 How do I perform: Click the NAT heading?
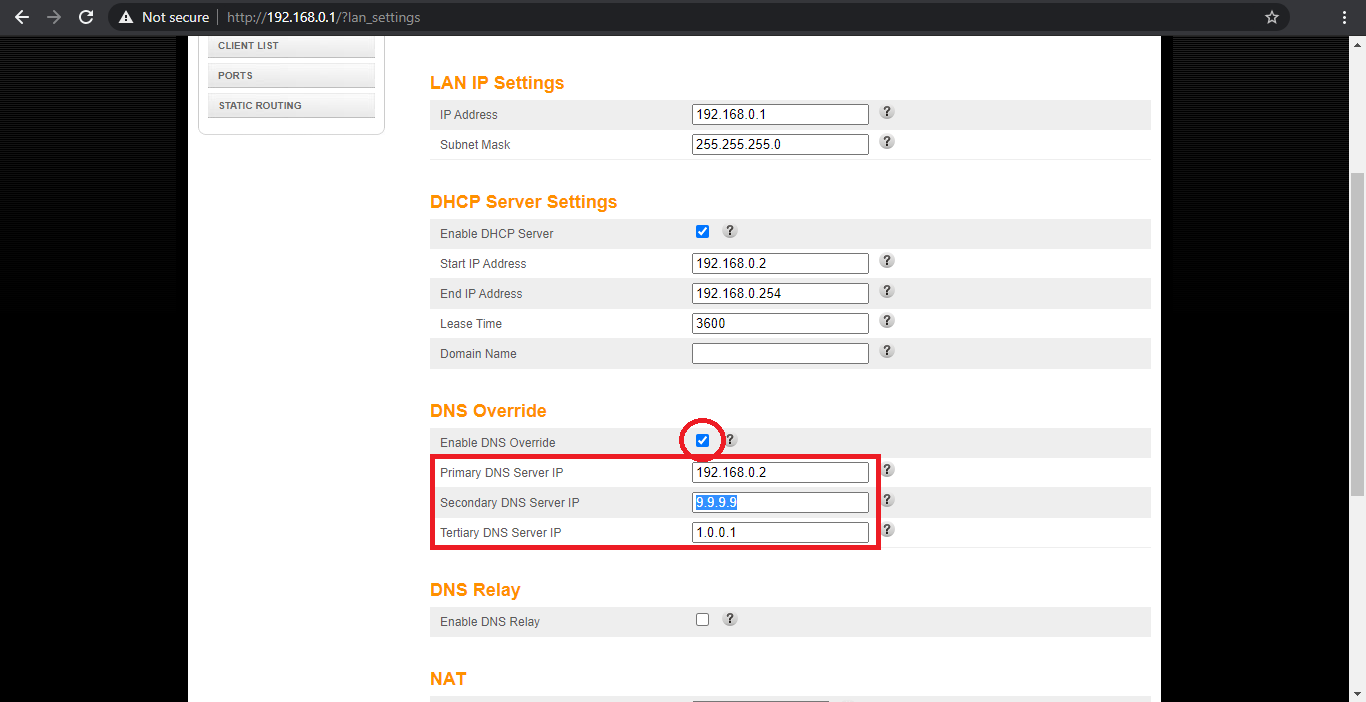pyautogui.click(x=448, y=679)
